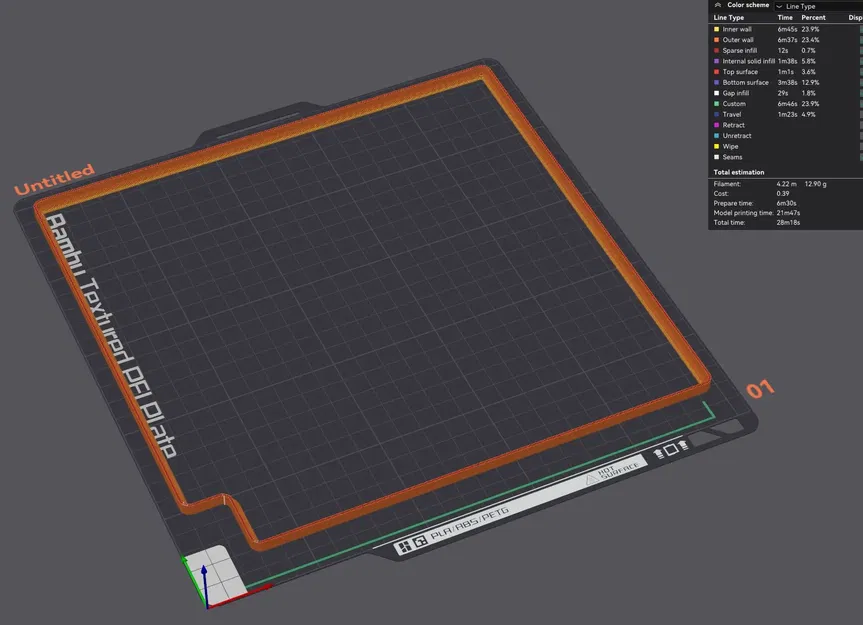Select the Unretract legend label
863x625 pixels.
737,136
